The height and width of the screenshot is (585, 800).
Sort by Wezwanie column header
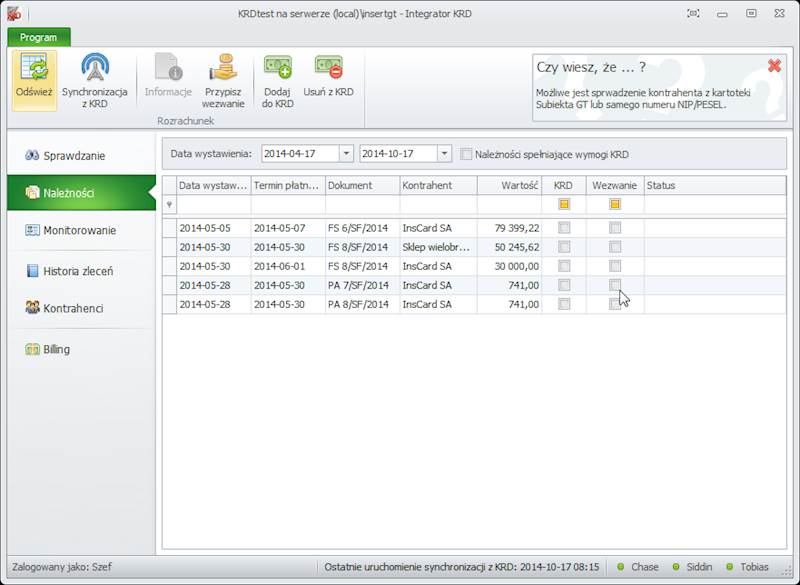615,186
